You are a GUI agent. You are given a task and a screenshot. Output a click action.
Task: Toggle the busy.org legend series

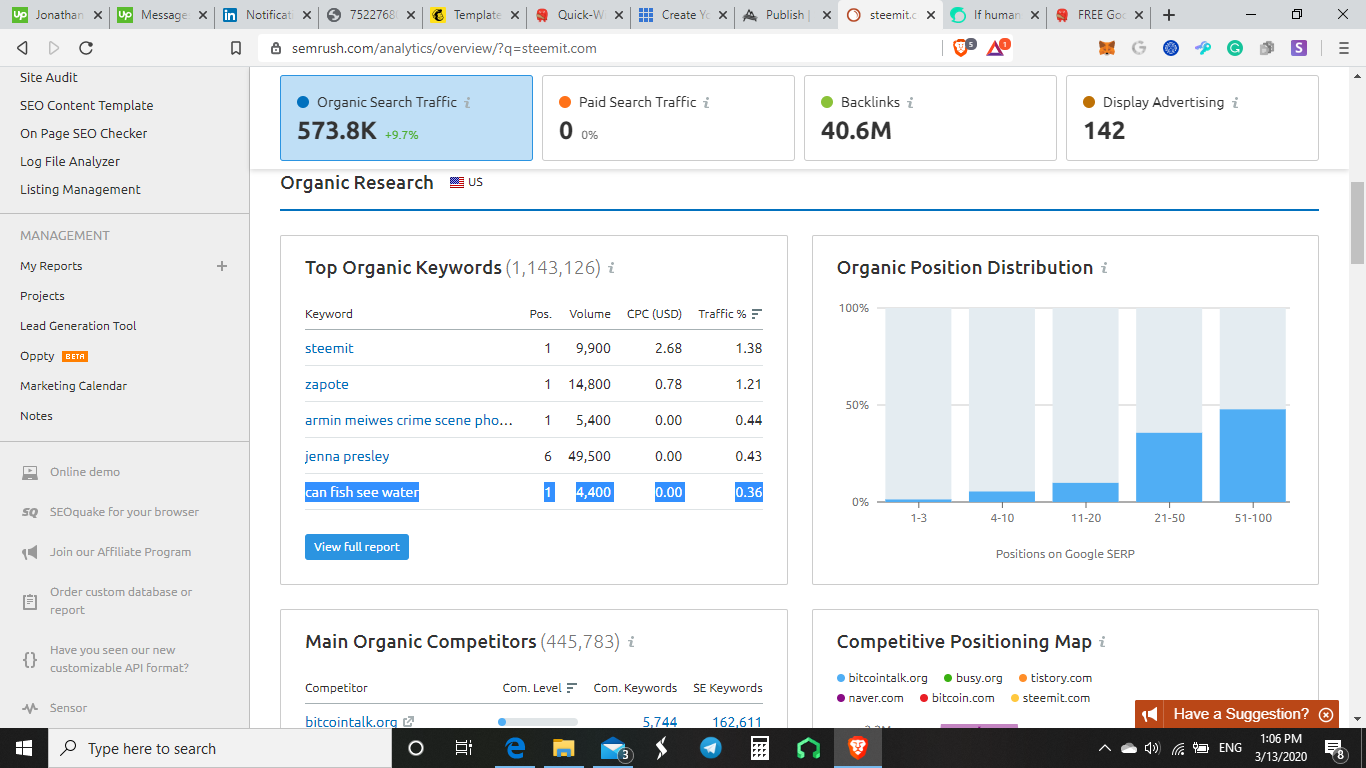tap(973, 678)
